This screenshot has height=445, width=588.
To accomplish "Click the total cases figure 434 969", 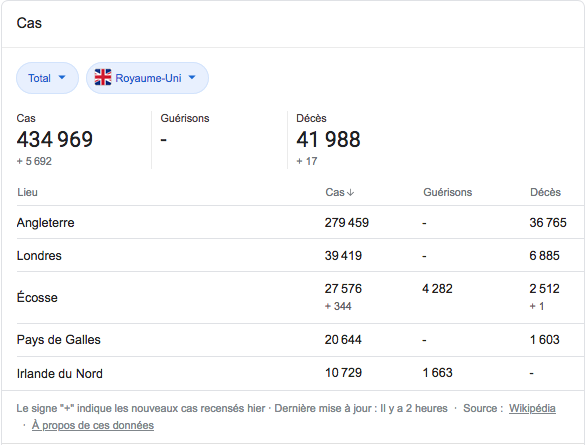I will (x=55, y=139).
